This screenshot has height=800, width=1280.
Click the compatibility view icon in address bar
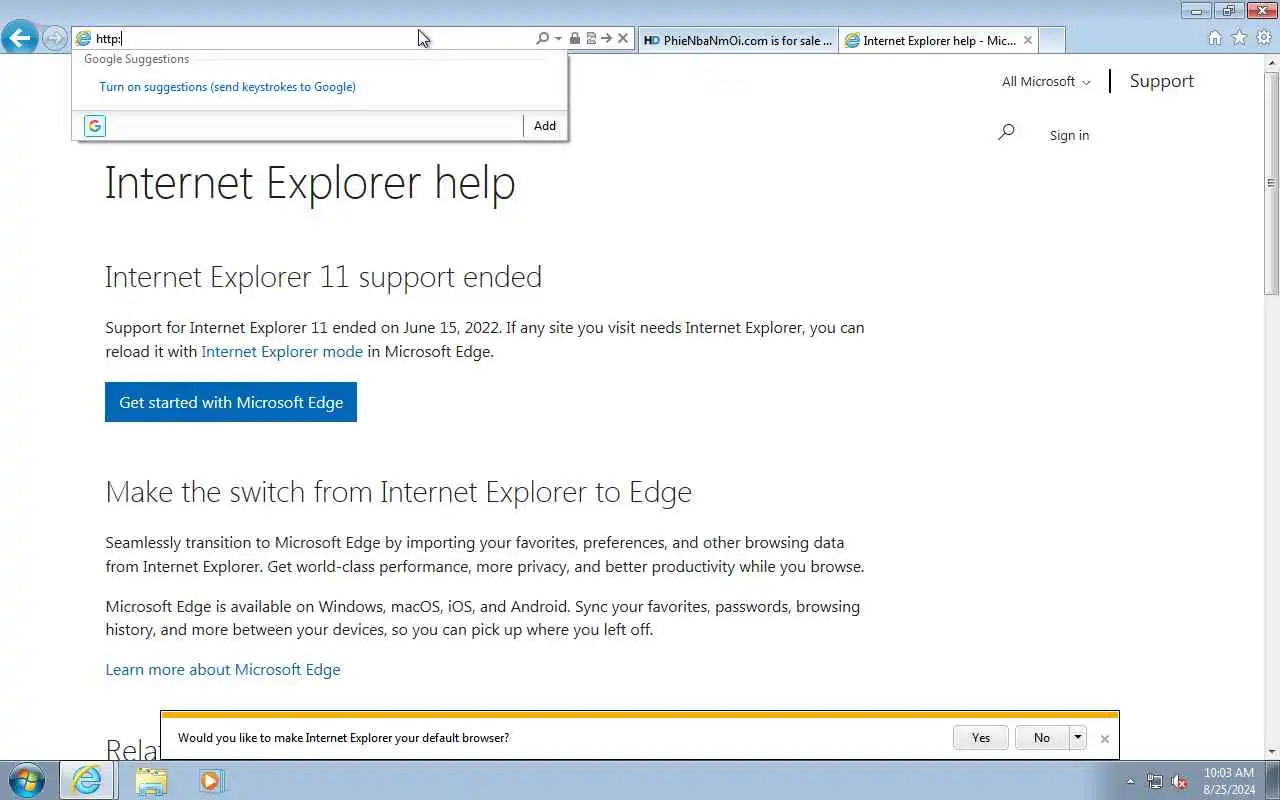tap(591, 39)
